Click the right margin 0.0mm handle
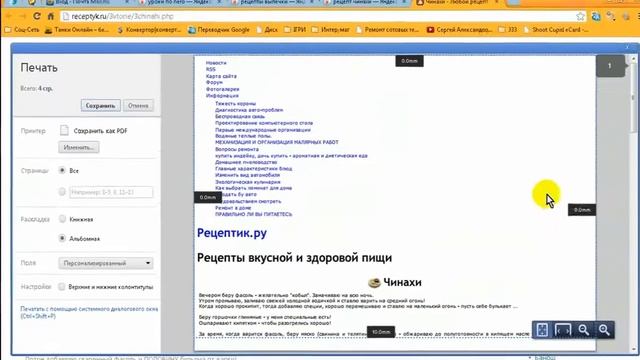The image size is (640, 360). pos(582,210)
